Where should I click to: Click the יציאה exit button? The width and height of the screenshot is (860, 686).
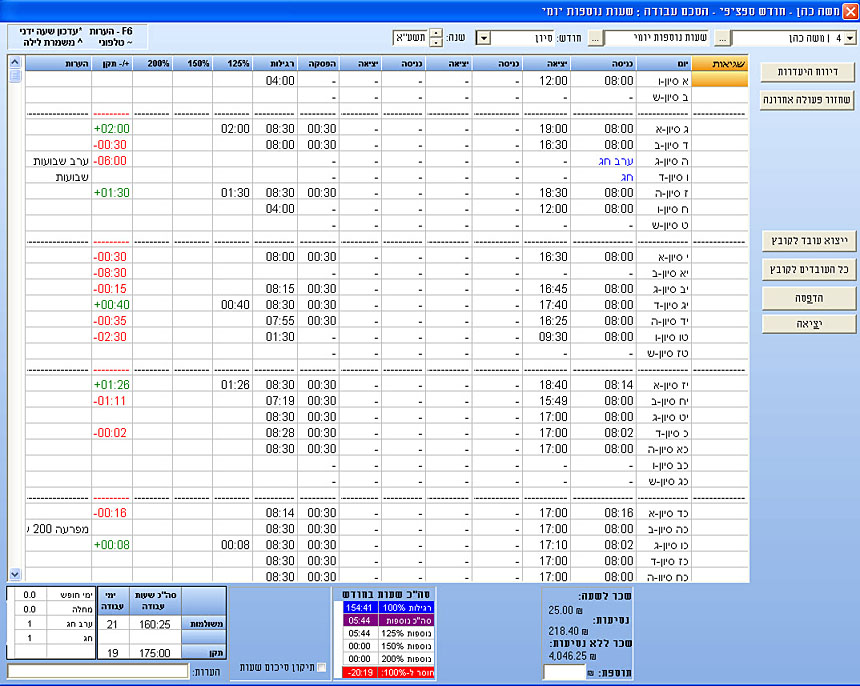pyautogui.click(x=807, y=324)
